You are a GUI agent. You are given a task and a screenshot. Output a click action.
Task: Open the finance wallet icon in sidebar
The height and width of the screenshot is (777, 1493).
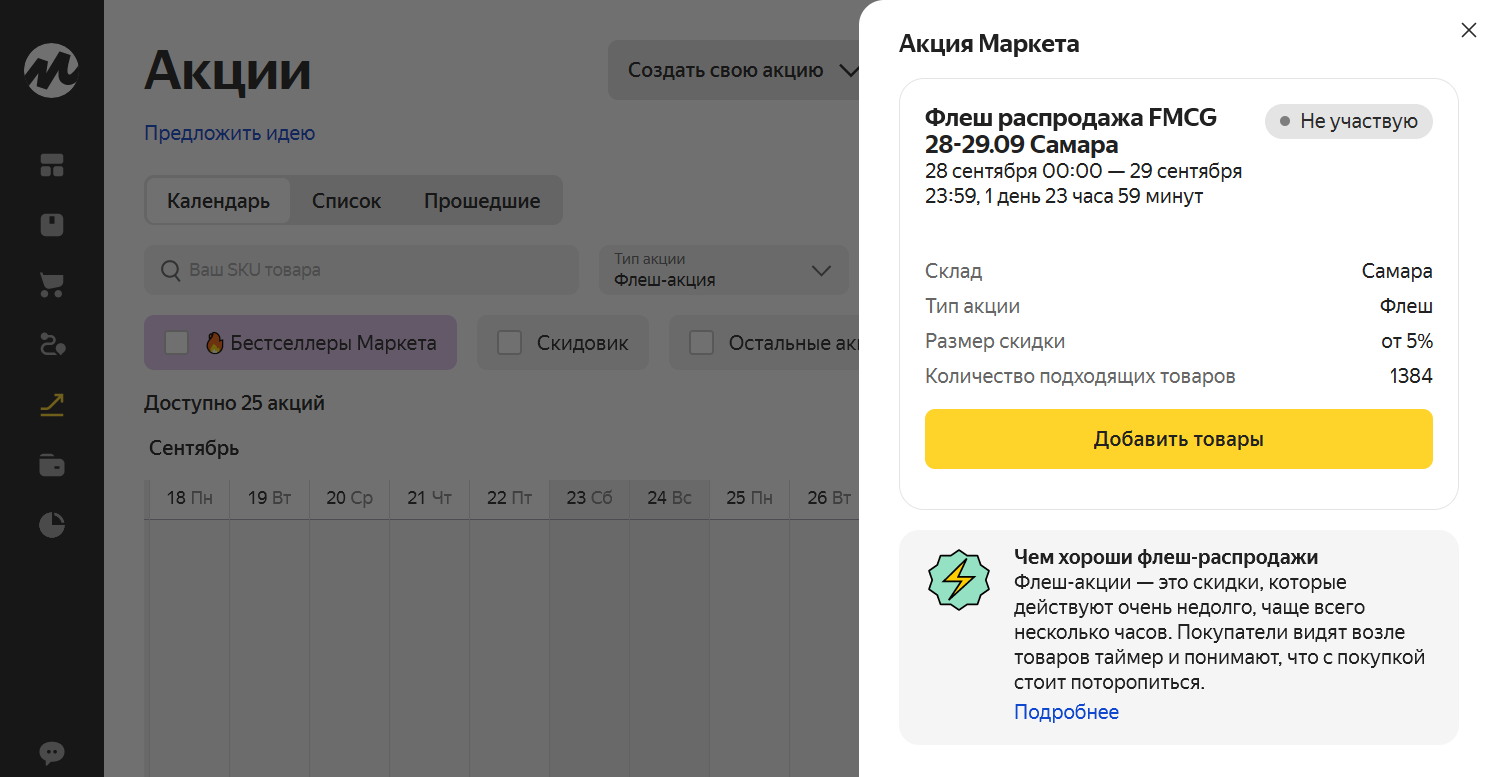[52, 465]
